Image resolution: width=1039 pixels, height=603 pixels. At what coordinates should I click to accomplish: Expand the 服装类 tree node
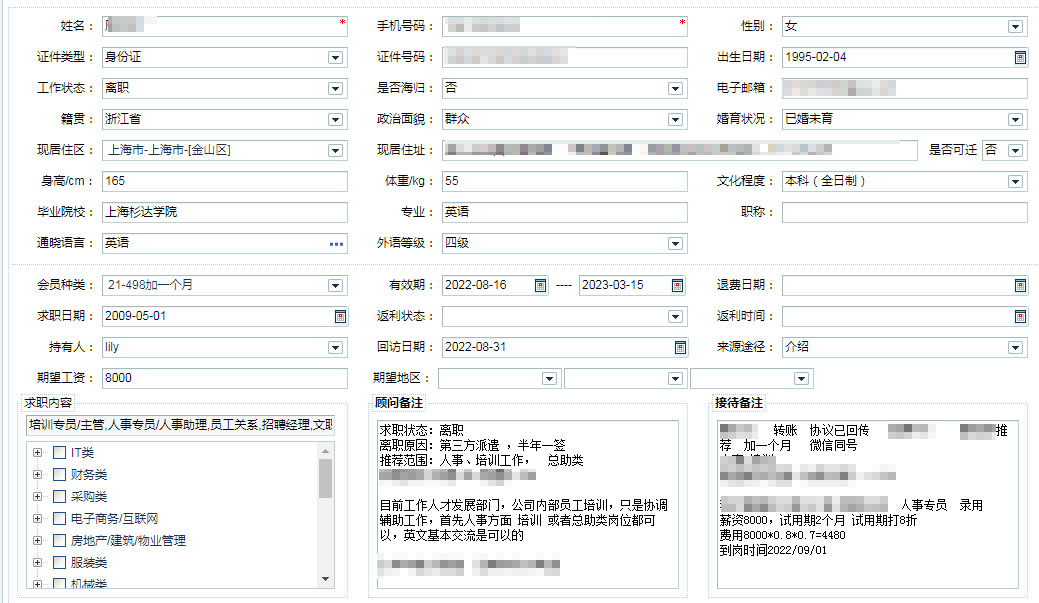(38, 563)
